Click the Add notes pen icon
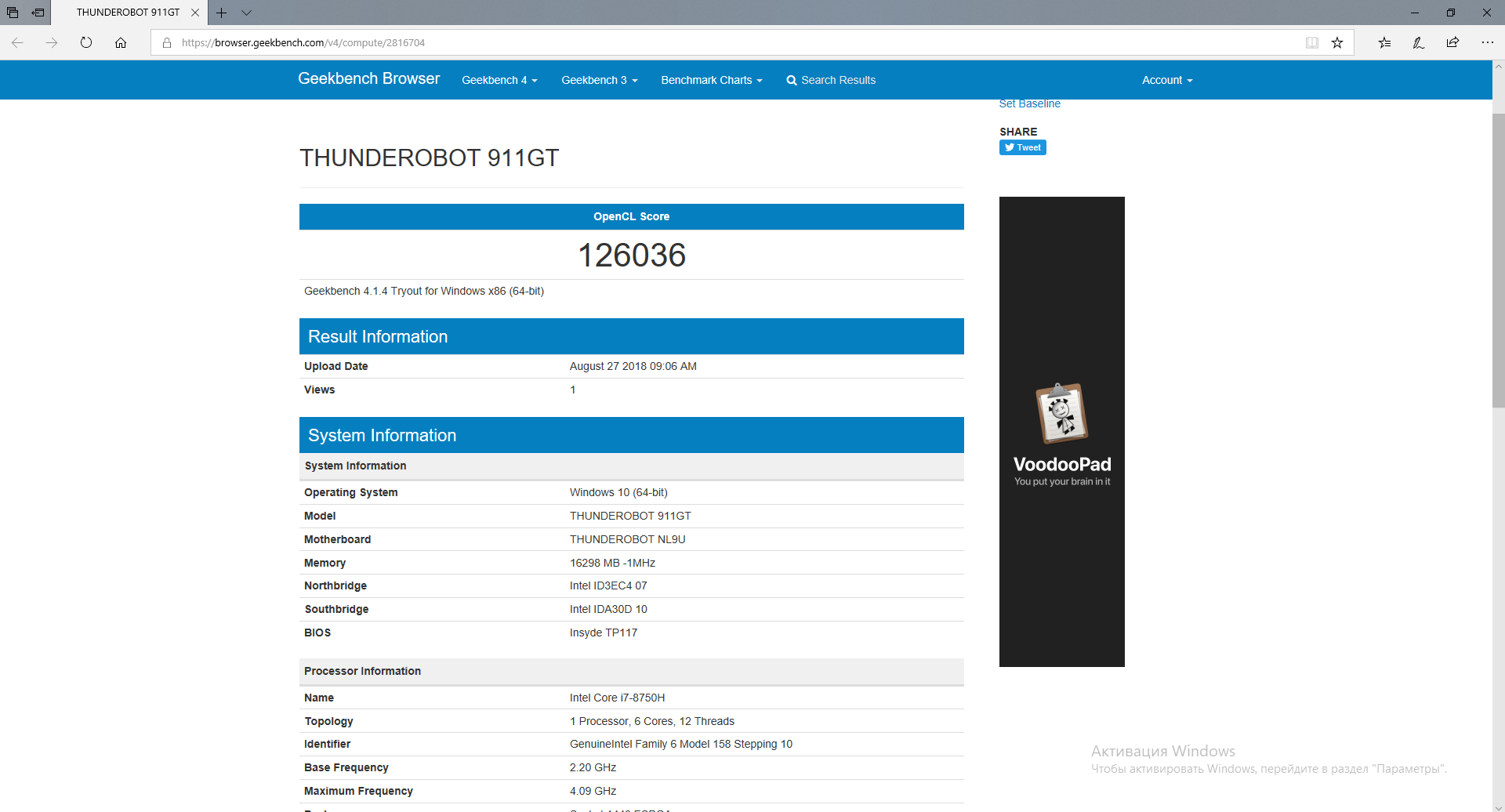 coord(1419,42)
